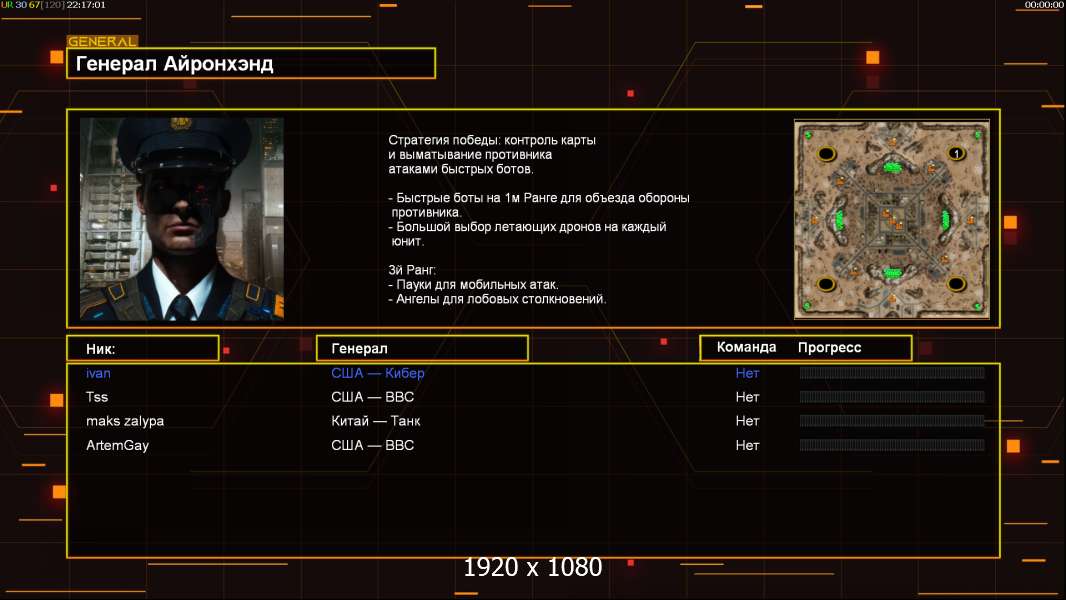The width and height of the screenshot is (1066, 600).
Task: Select player Tss nickname
Action: (x=97, y=397)
